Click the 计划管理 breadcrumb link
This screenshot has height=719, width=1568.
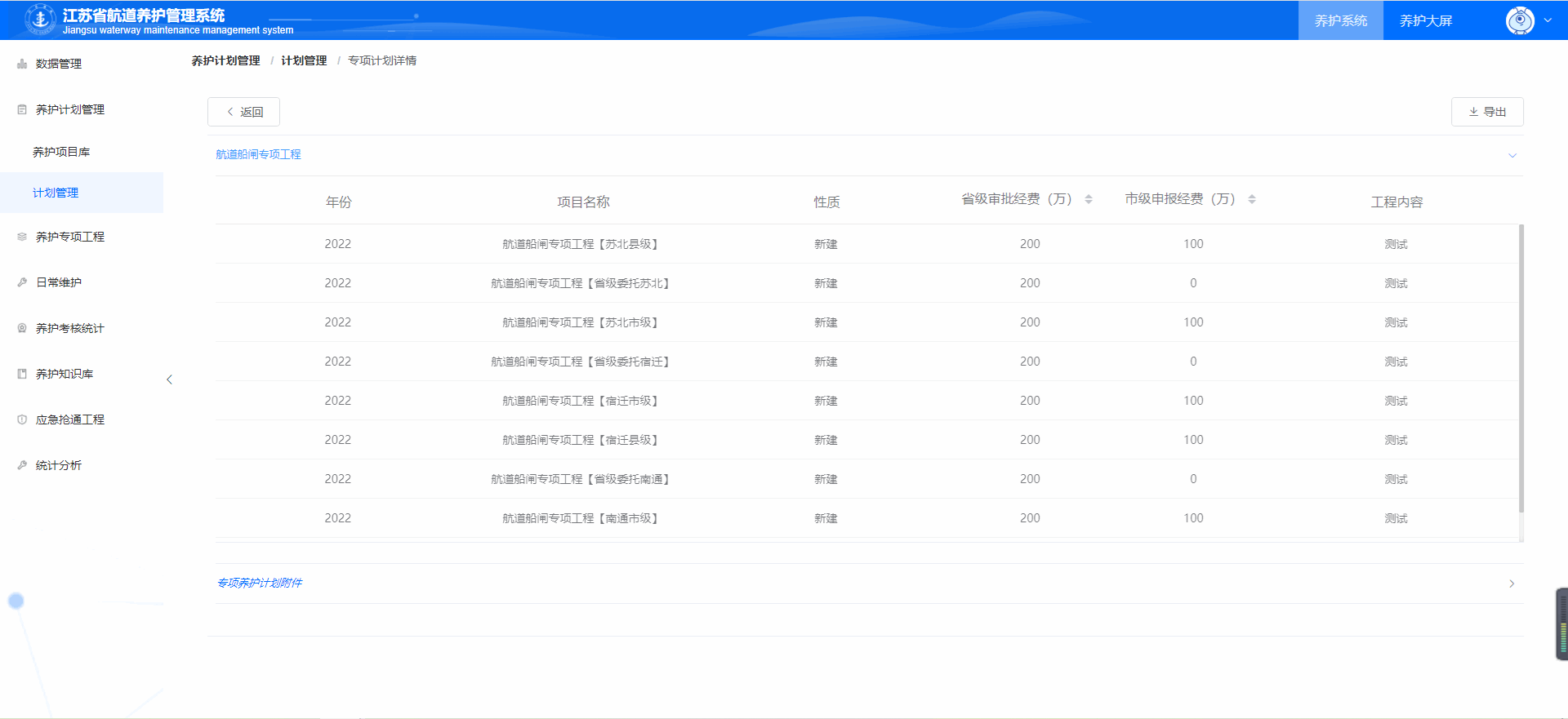click(304, 60)
